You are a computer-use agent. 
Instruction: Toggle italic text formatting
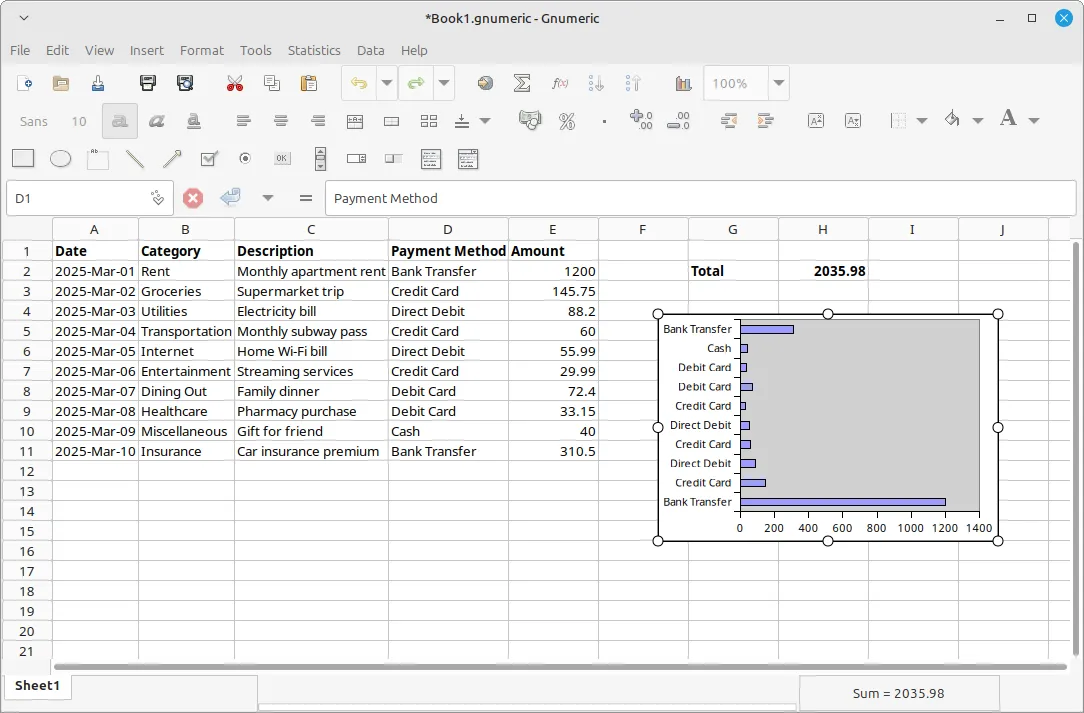156,121
